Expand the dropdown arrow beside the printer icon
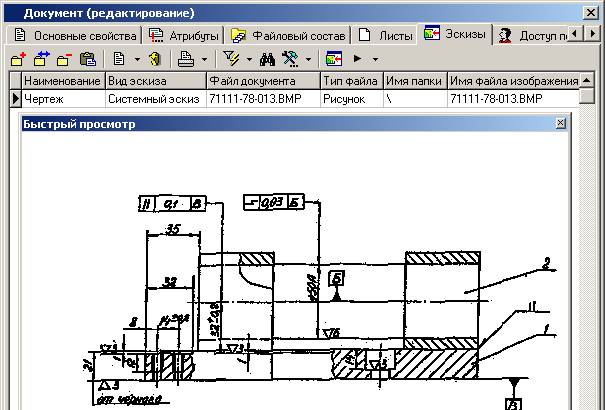This screenshot has width=605, height=410. tap(204, 59)
